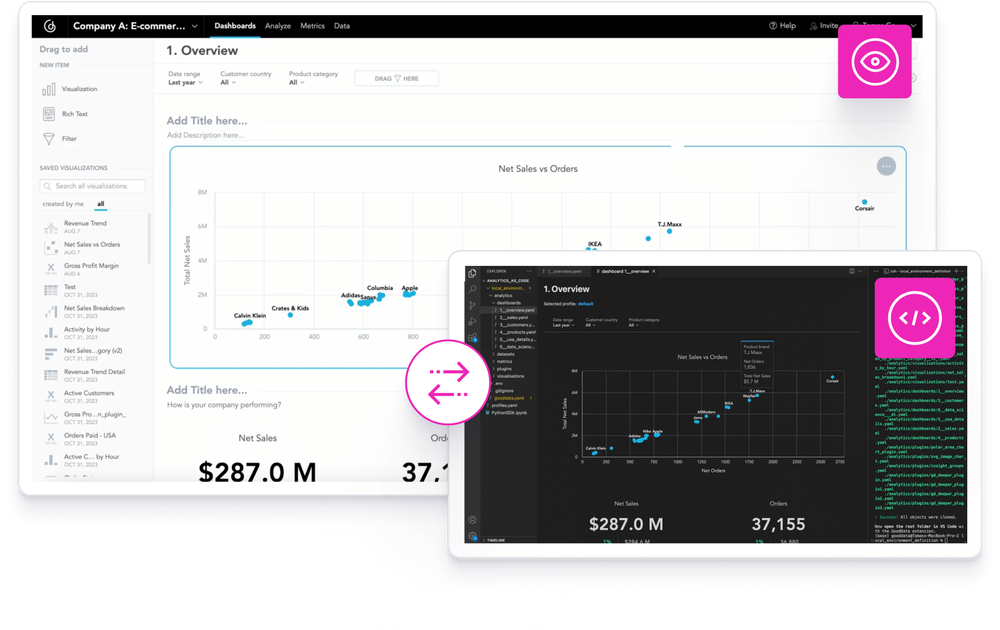1000x630 pixels.
Task: Click the DRAG HERE filter drop zone
Action: pyautogui.click(x=397, y=78)
